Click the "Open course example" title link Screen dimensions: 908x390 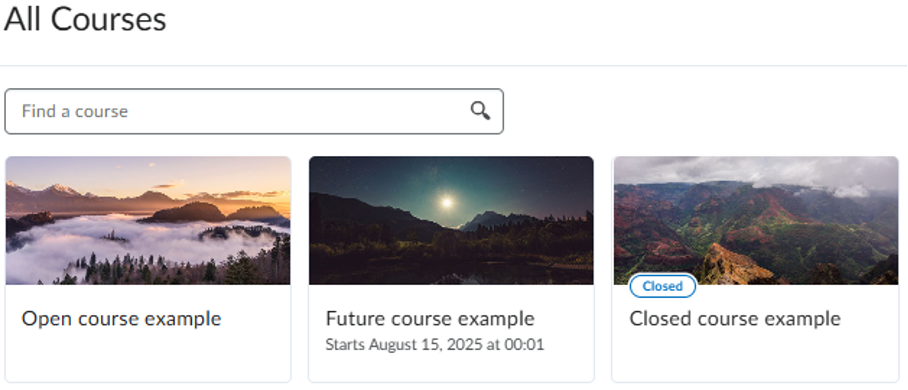click(122, 319)
